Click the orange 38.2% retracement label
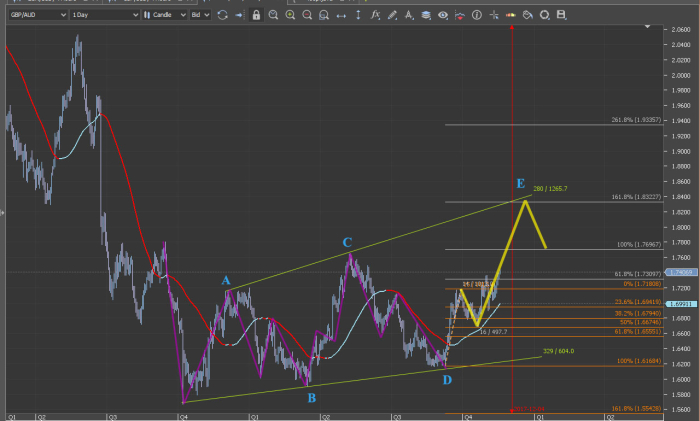Image resolution: width=700 pixels, height=421 pixels. click(638, 313)
